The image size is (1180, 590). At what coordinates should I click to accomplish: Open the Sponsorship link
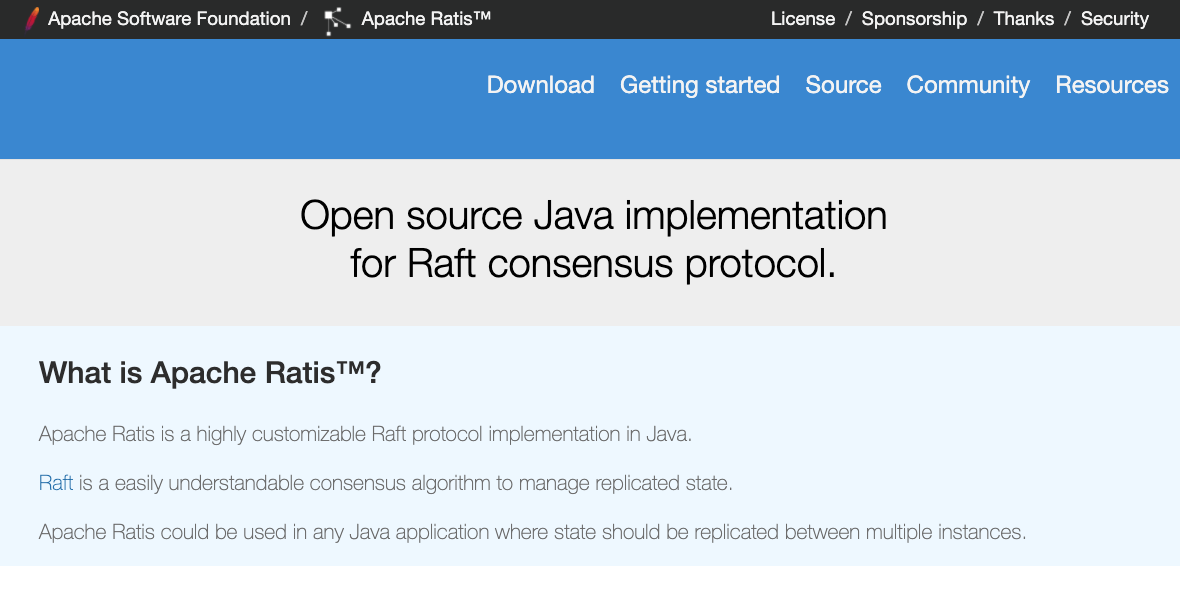pyautogui.click(x=914, y=19)
